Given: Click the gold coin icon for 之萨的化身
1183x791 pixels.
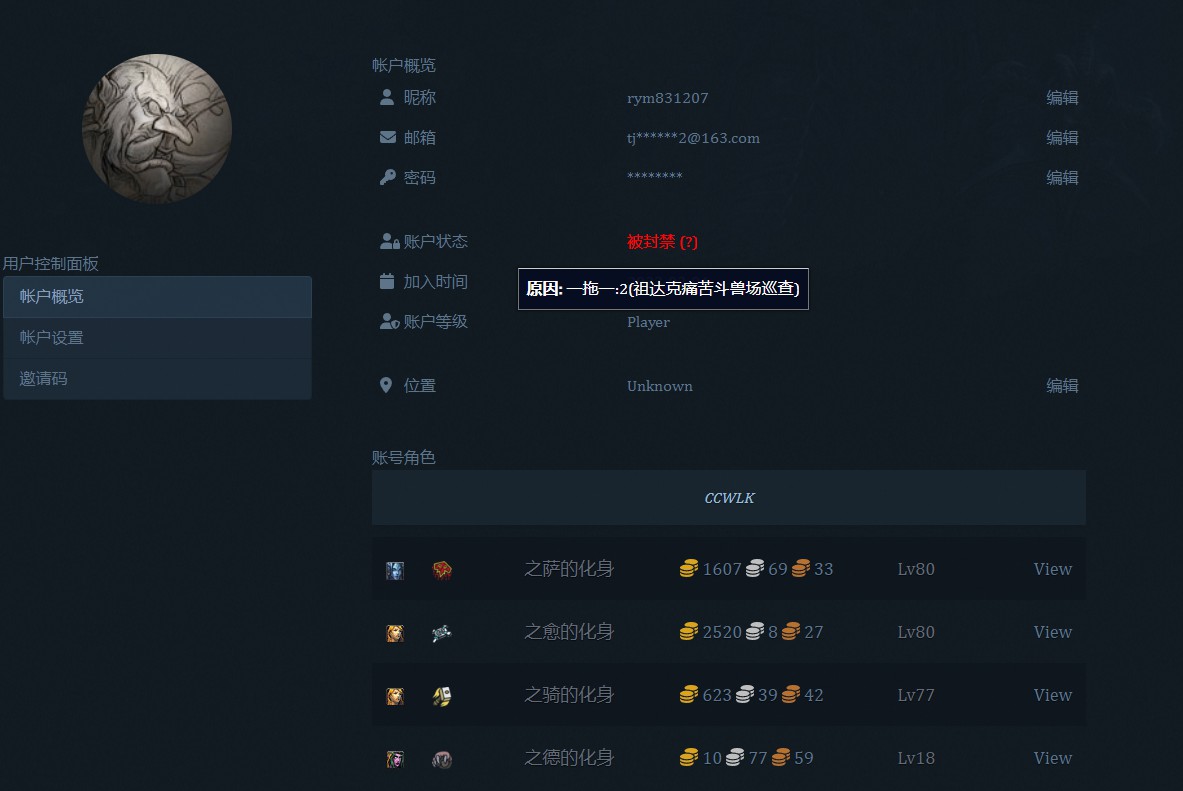Looking at the screenshot, I should click(688, 570).
